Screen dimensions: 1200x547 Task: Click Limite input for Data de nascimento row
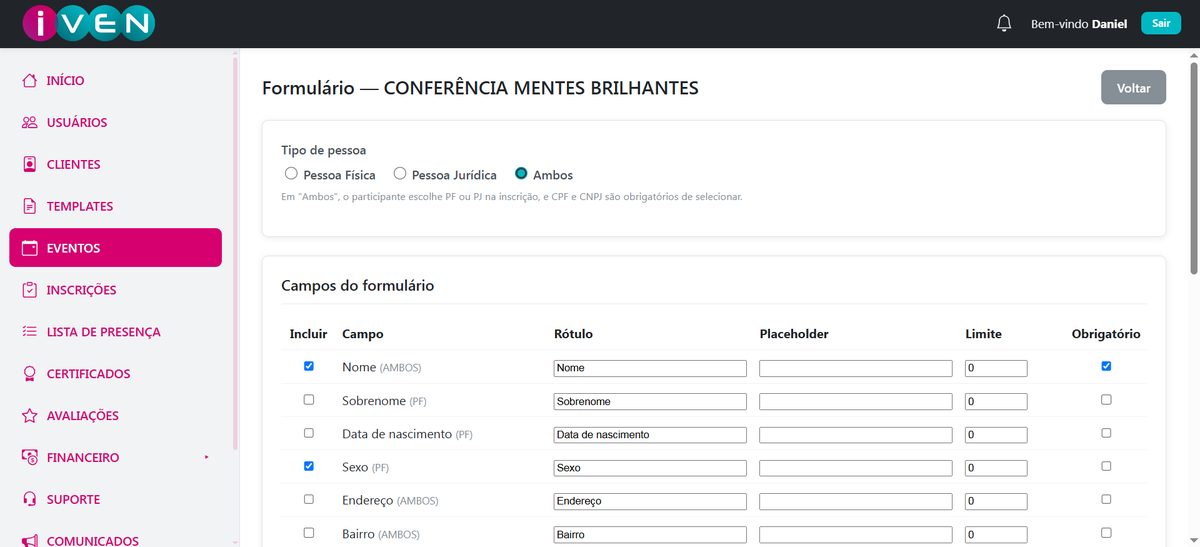click(996, 435)
